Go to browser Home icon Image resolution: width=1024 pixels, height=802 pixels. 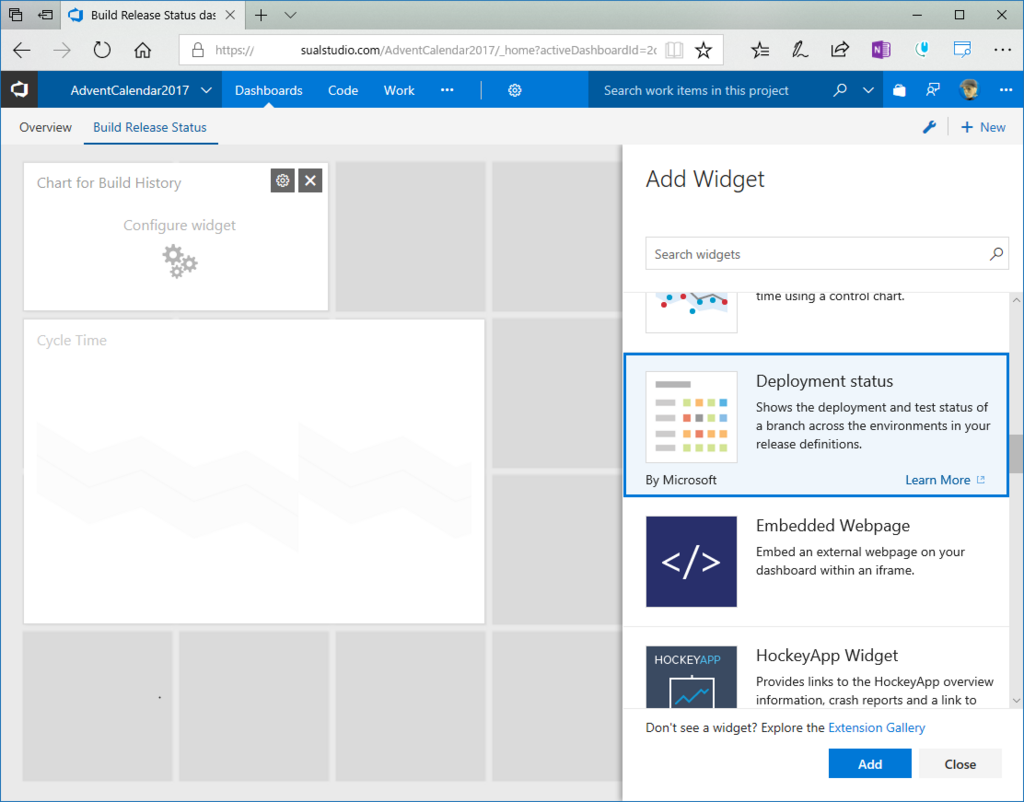click(x=142, y=50)
